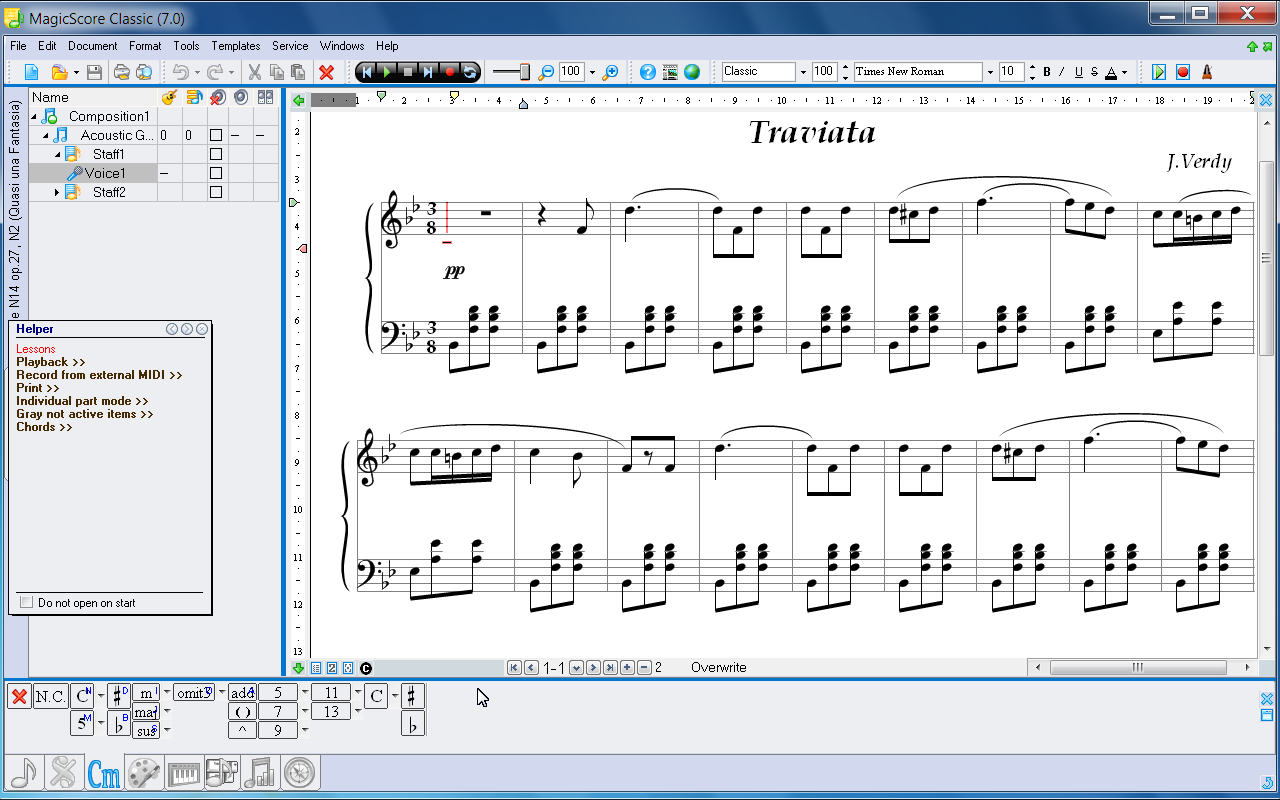1280x800 pixels.
Task: Toggle the Acoustic G... row checkbox
Action: coord(216,135)
